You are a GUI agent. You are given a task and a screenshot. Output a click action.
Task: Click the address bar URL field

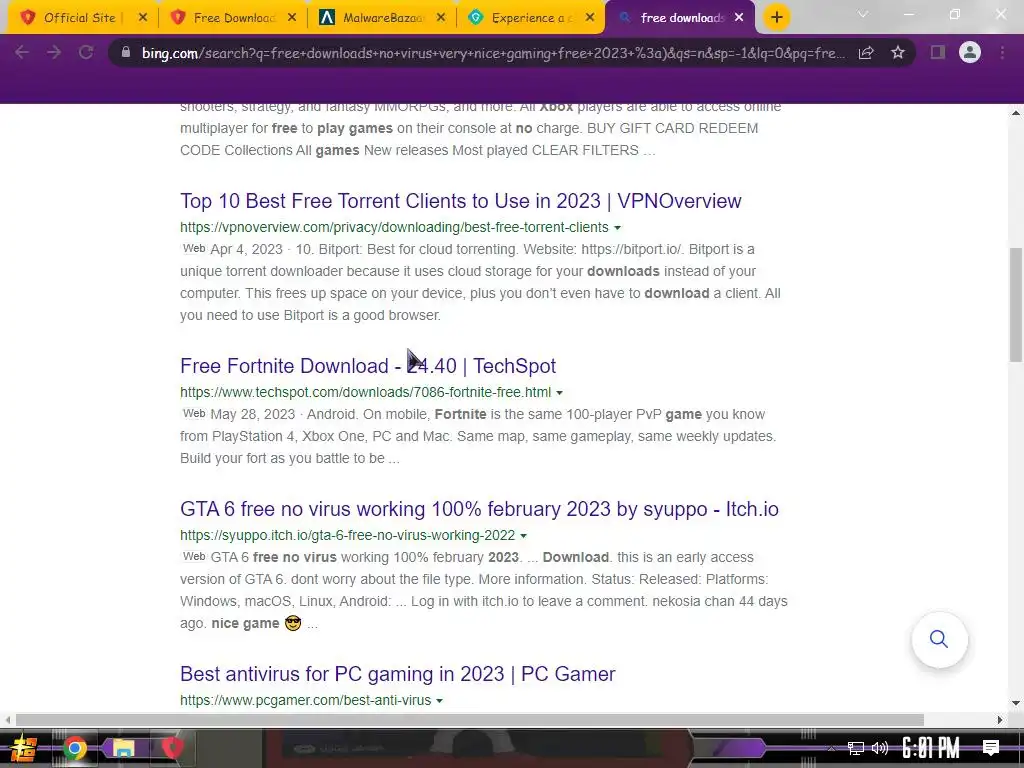click(x=493, y=53)
